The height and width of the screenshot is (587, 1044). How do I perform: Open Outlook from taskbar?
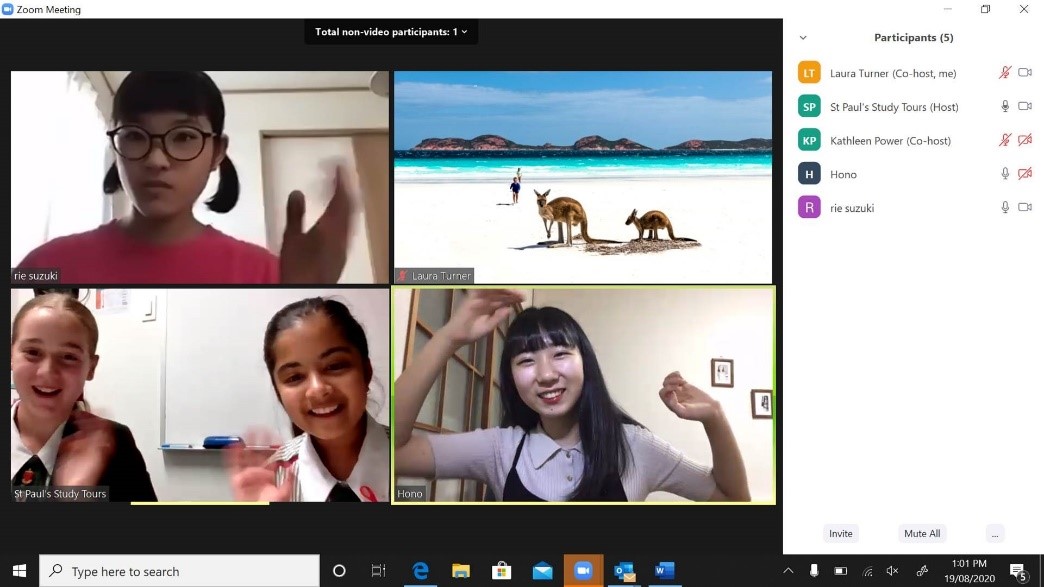point(625,571)
